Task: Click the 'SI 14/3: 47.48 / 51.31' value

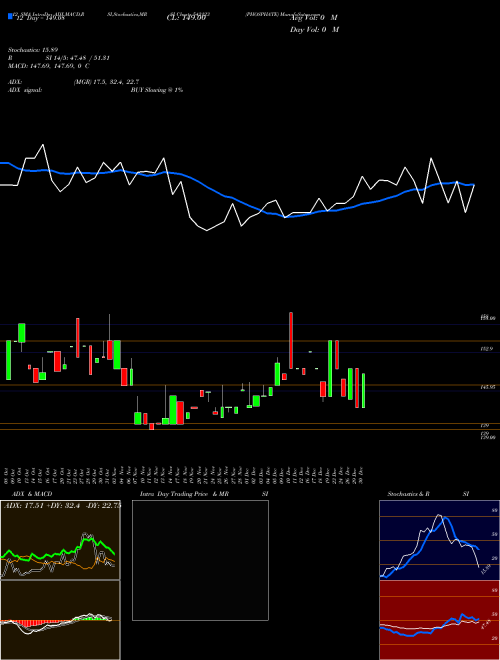Action: pos(78,58)
